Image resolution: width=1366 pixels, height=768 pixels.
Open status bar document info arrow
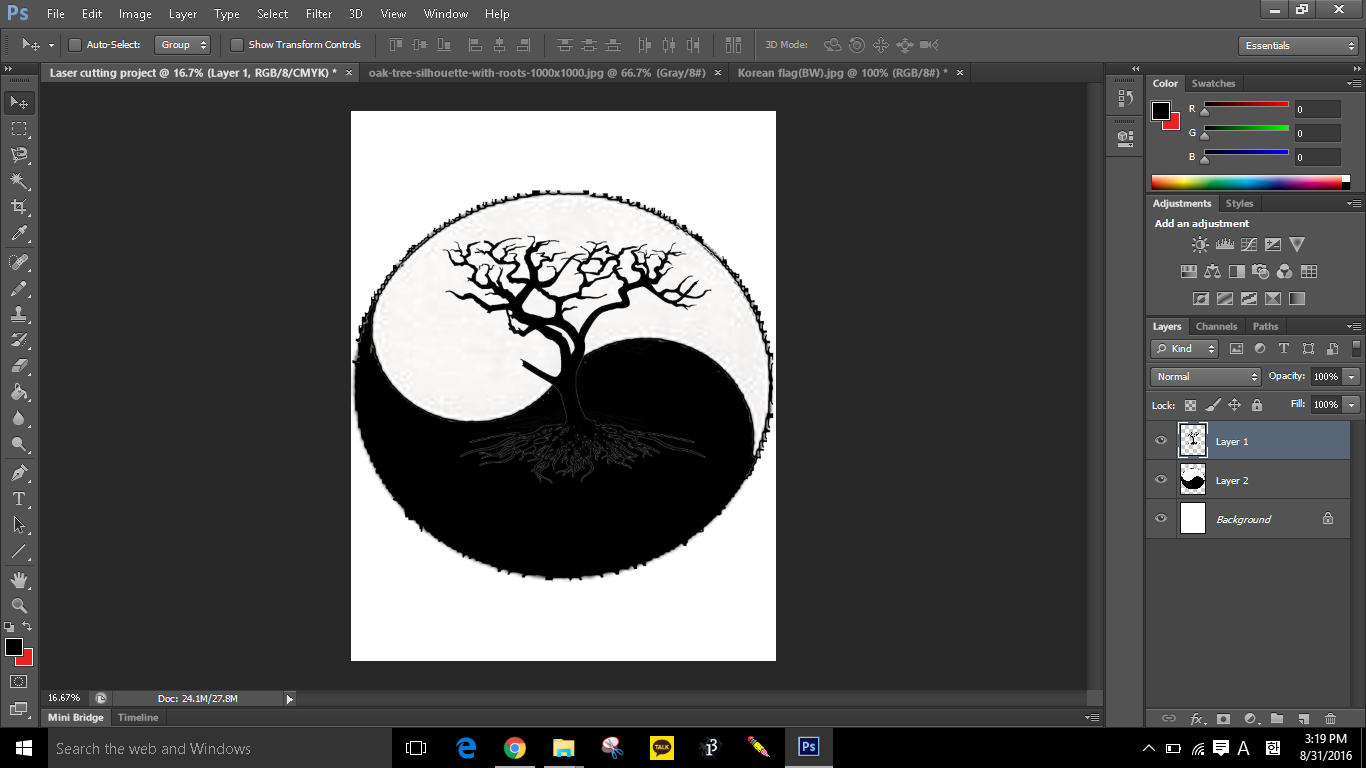coord(290,699)
